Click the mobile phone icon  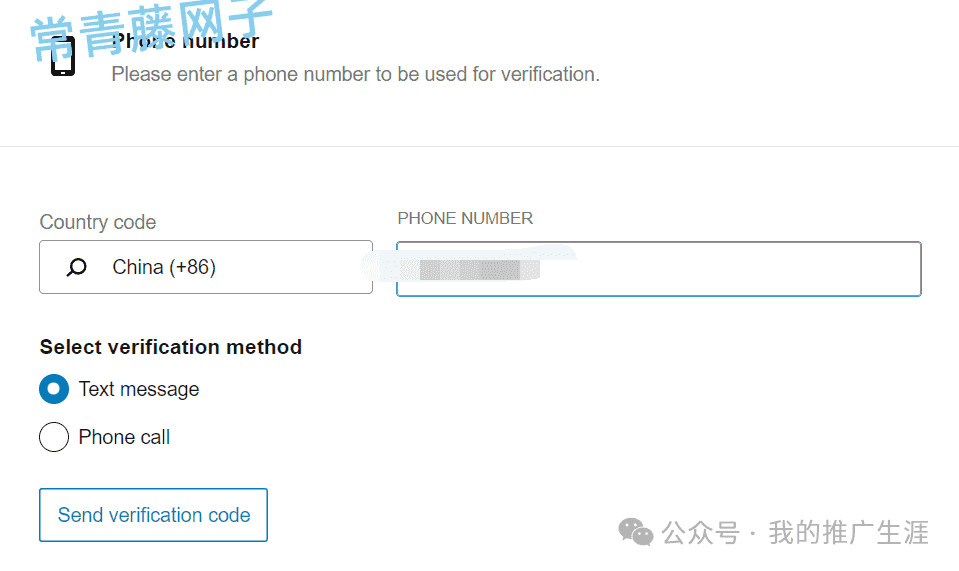pos(63,56)
